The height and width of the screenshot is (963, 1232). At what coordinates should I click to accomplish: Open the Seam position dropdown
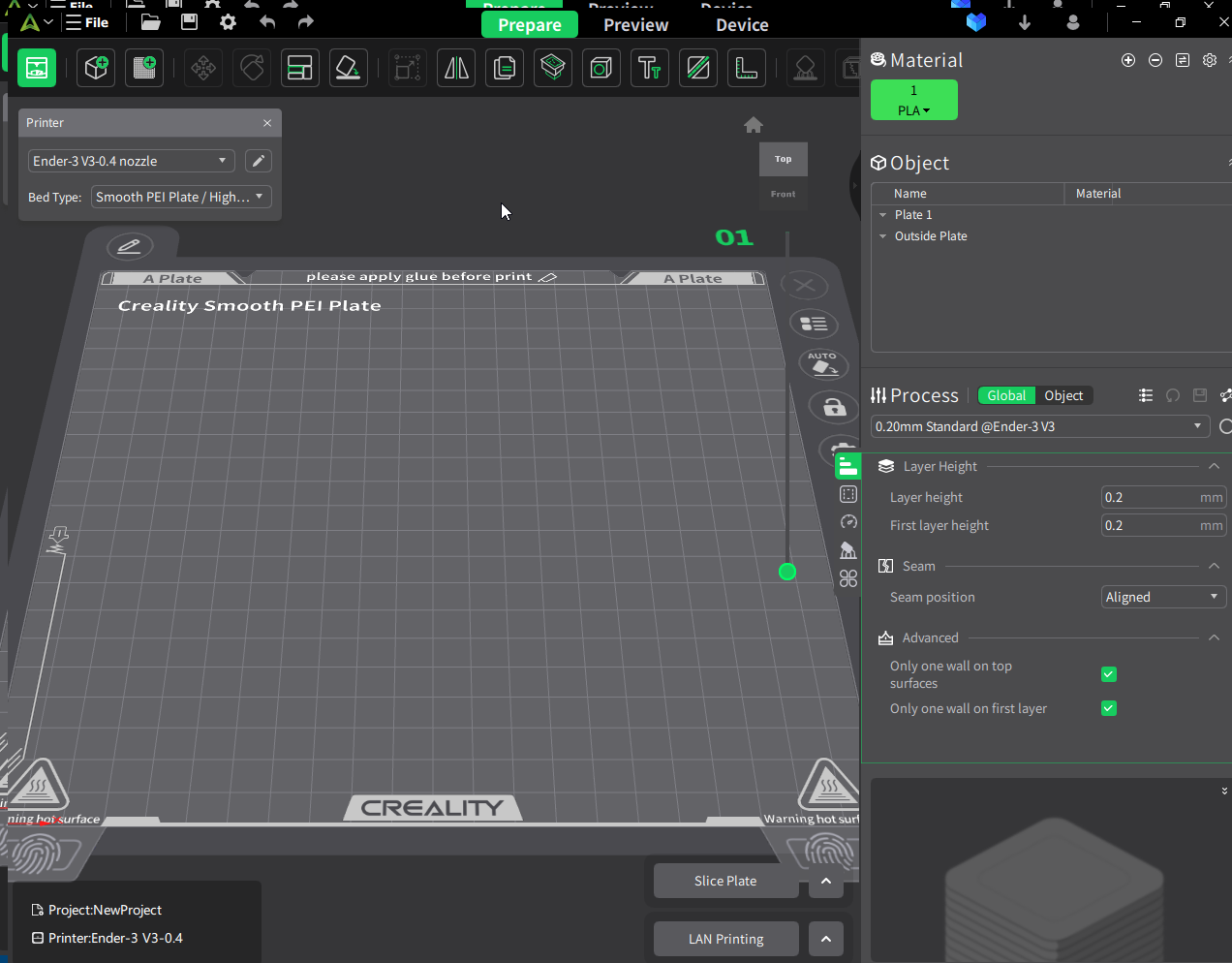(x=1164, y=597)
